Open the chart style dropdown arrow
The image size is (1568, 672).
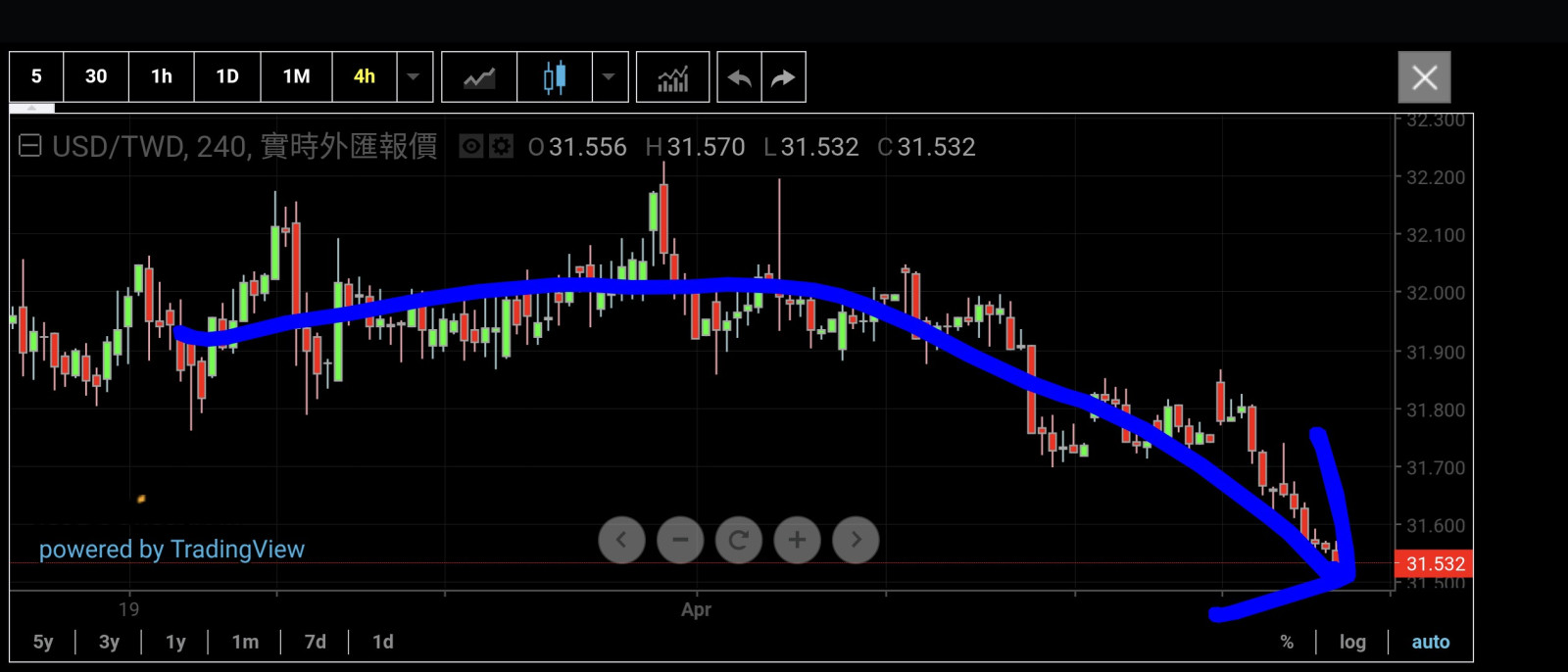click(609, 77)
